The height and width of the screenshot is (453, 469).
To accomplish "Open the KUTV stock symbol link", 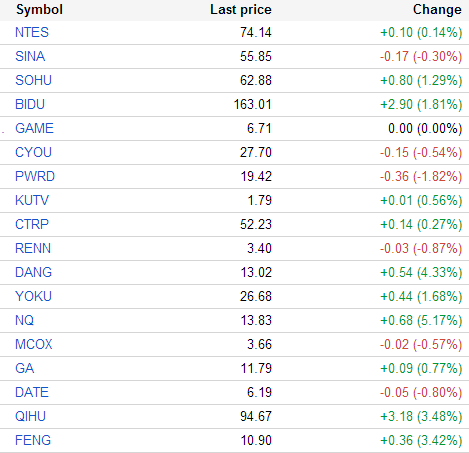I will pos(32,200).
